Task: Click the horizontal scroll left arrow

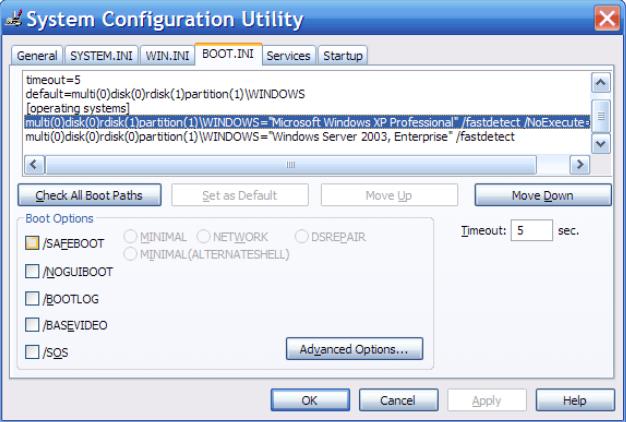Action: pos(34,164)
